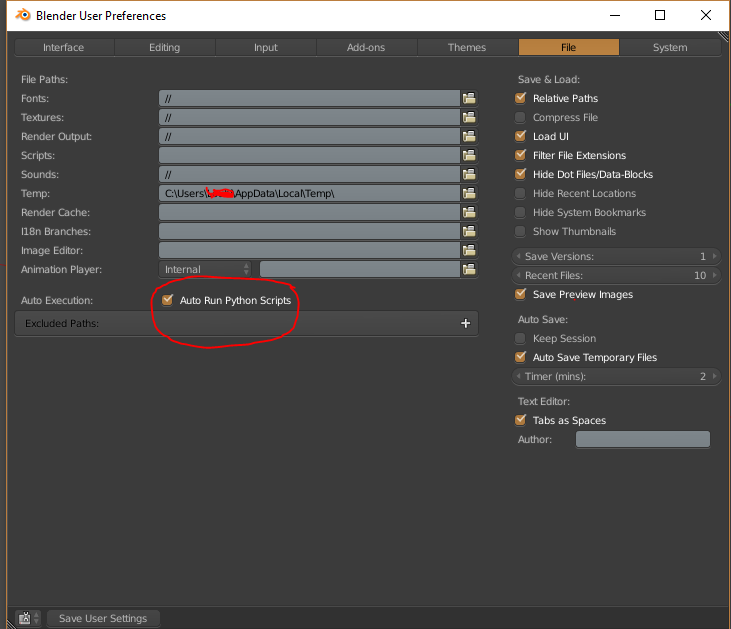Viewport: 731px width, 629px height.
Task: Switch to System tab
Action: 670,47
